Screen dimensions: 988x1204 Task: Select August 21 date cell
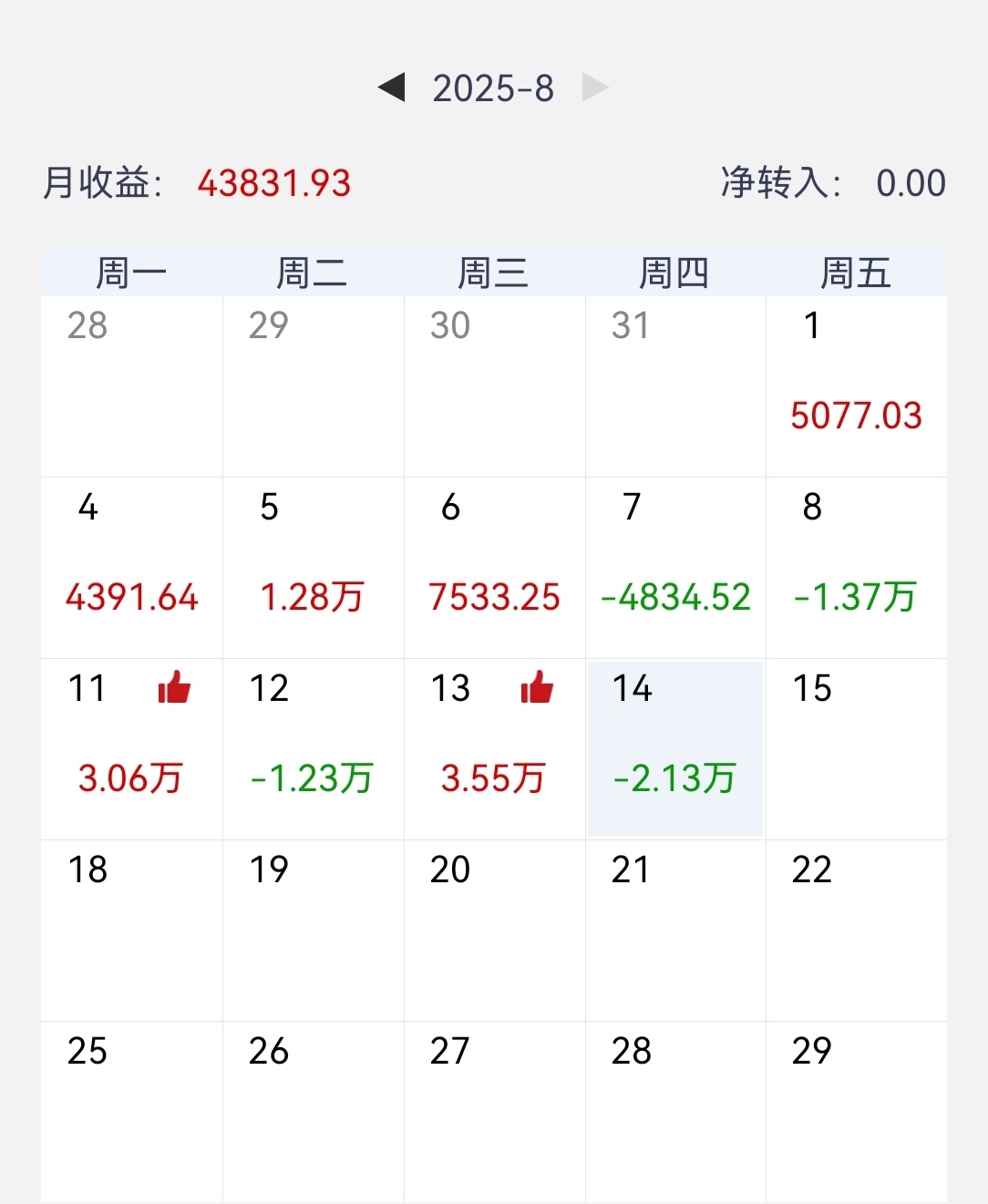pyautogui.click(x=675, y=931)
